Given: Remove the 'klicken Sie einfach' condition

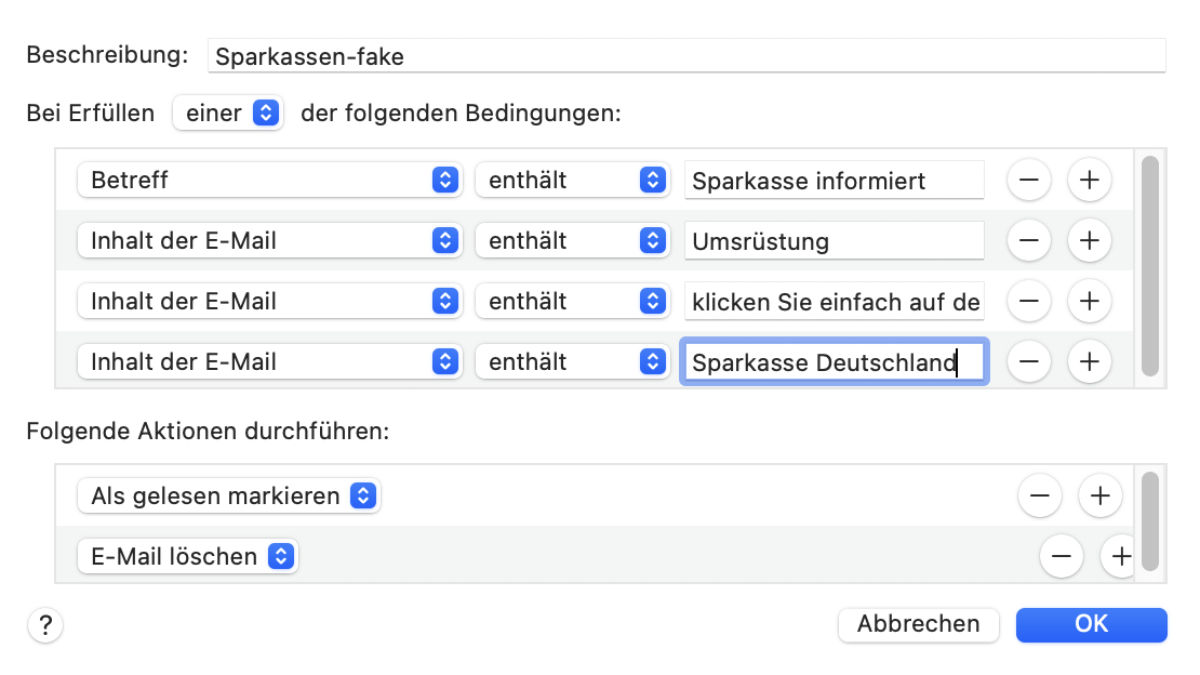Looking at the screenshot, I should [1029, 301].
